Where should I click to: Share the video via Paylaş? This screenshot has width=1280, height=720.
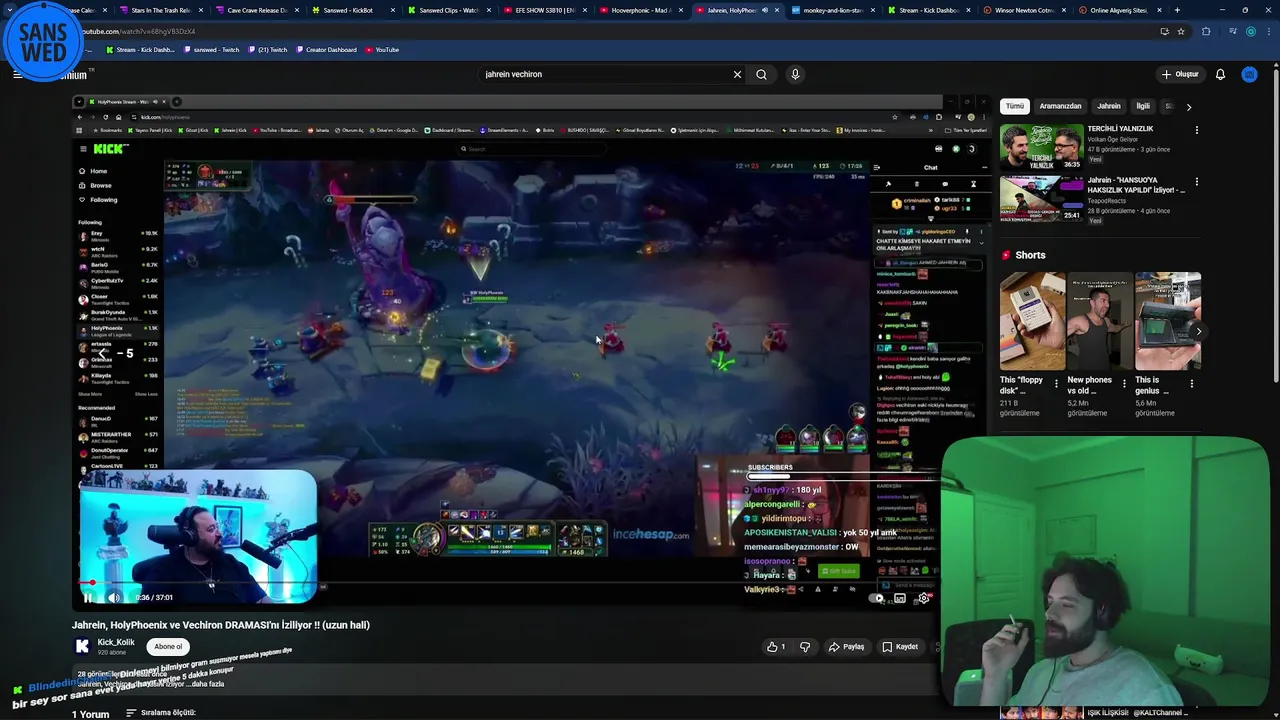pyautogui.click(x=846, y=647)
